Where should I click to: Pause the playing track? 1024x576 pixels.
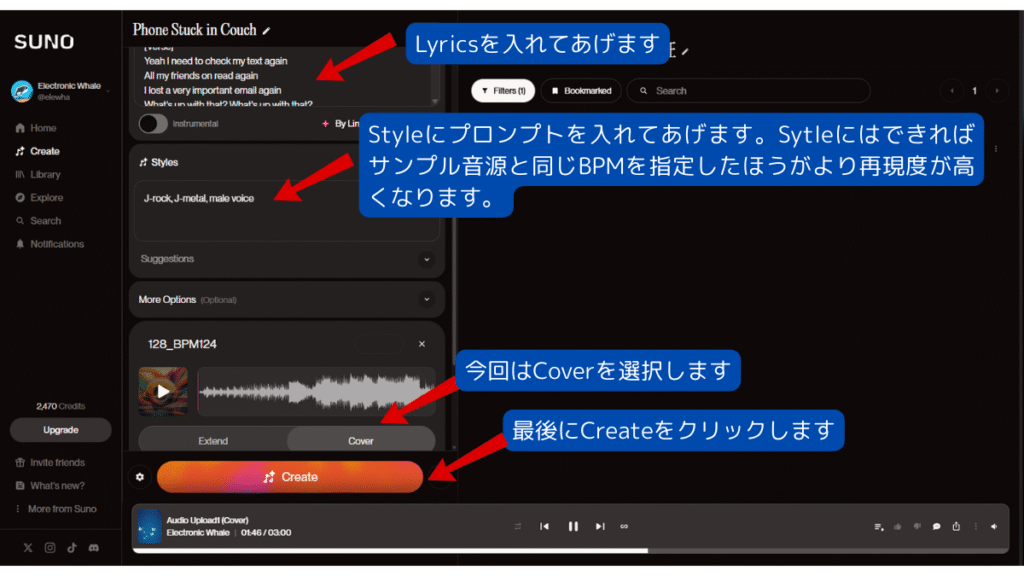pyautogui.click(x=573, y=526)
